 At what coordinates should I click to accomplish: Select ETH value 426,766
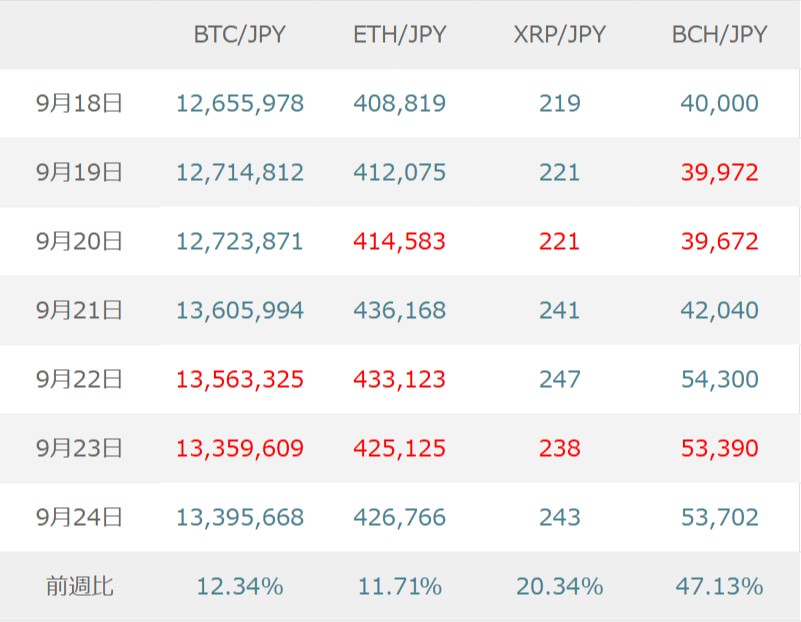click(x=399, y=517)
